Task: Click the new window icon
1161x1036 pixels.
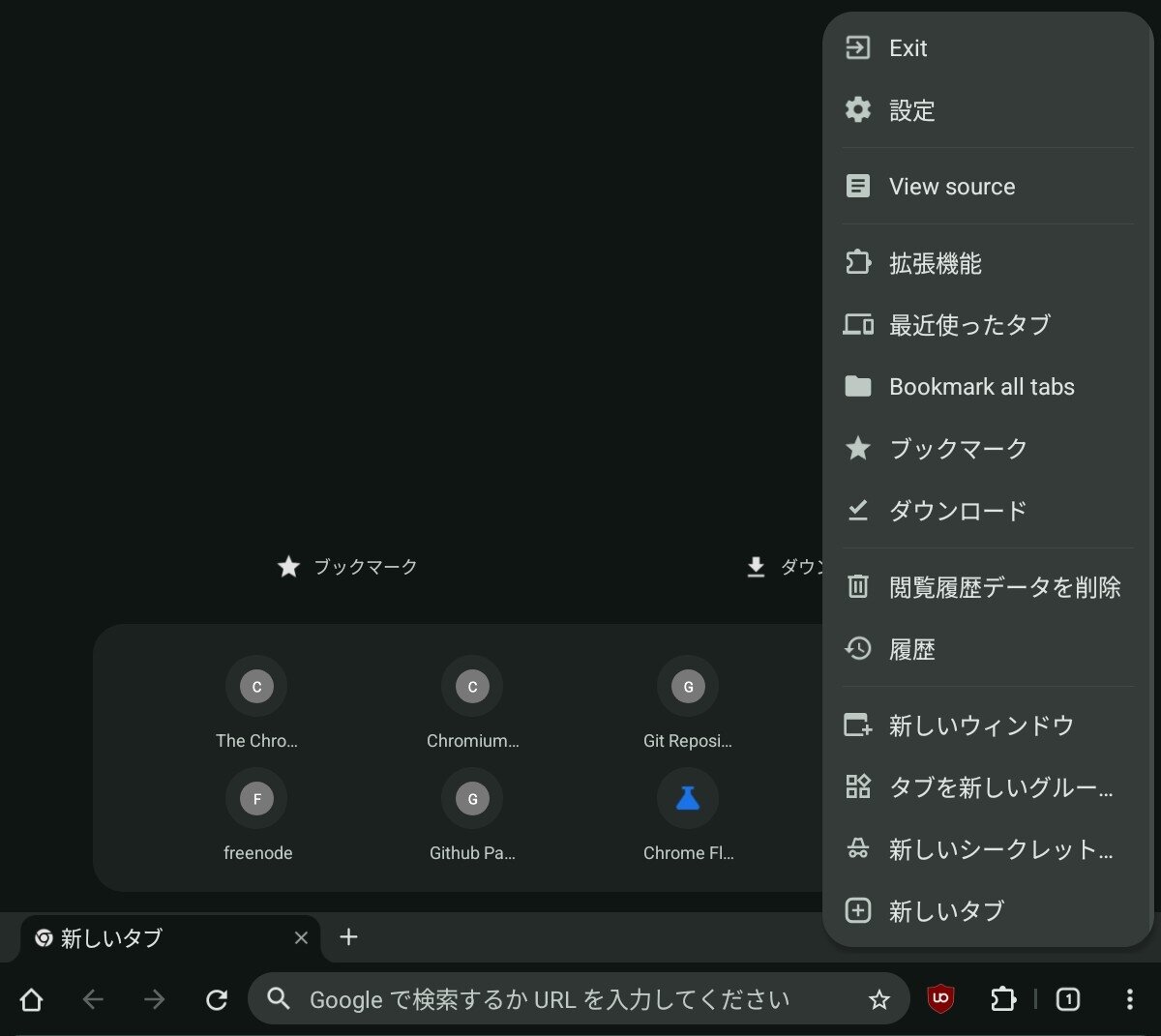Action: point(858,725)
